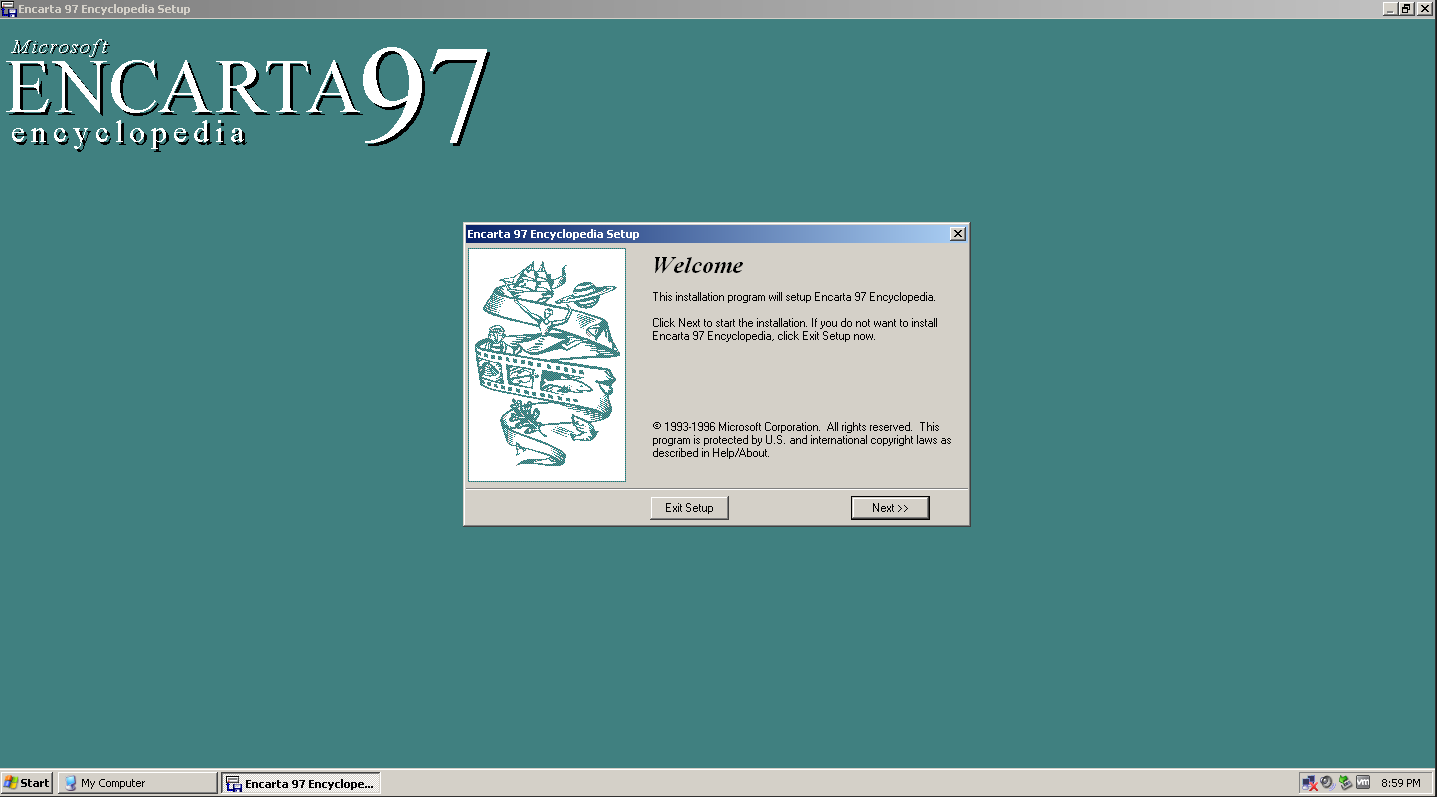The width and height of the screenshot is (1437, 797).
Task: Restore down the main Encarta Setup window
Action: point(1406,9)
